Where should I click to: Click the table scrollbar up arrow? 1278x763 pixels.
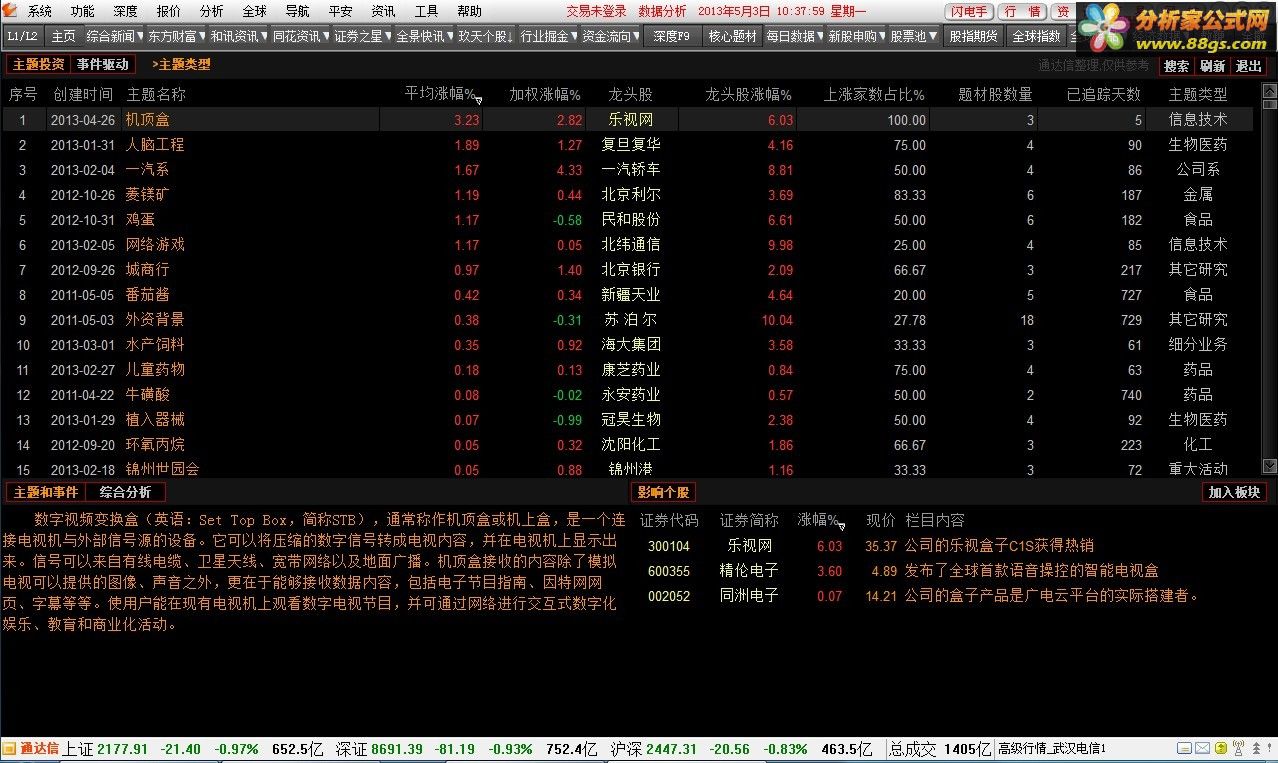coord(1269,91)
